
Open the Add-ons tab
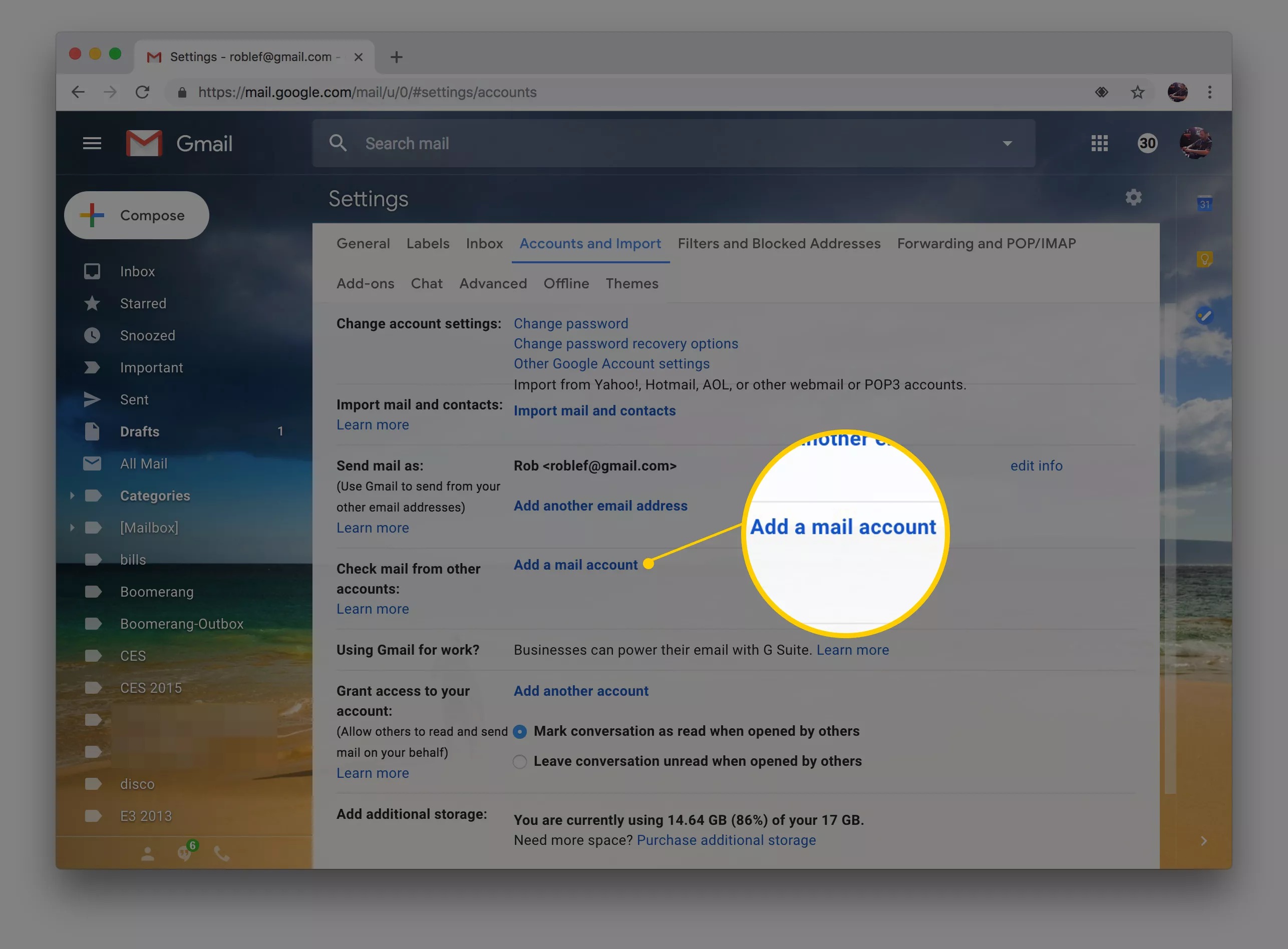pos(366,284)
